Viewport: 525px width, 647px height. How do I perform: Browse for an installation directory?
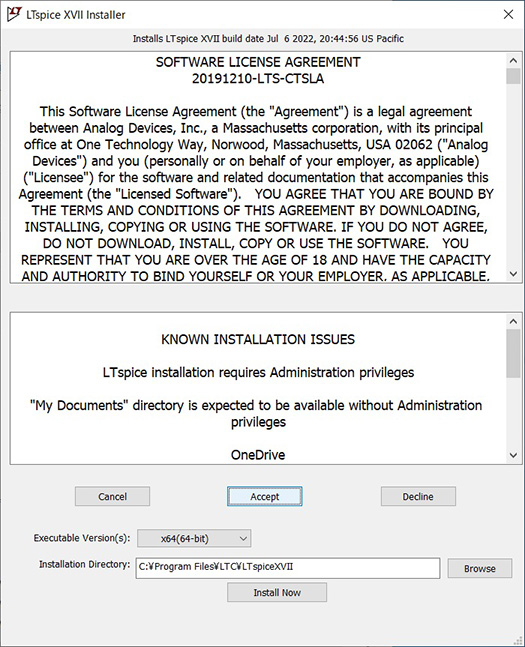click(x=480, y=569)
